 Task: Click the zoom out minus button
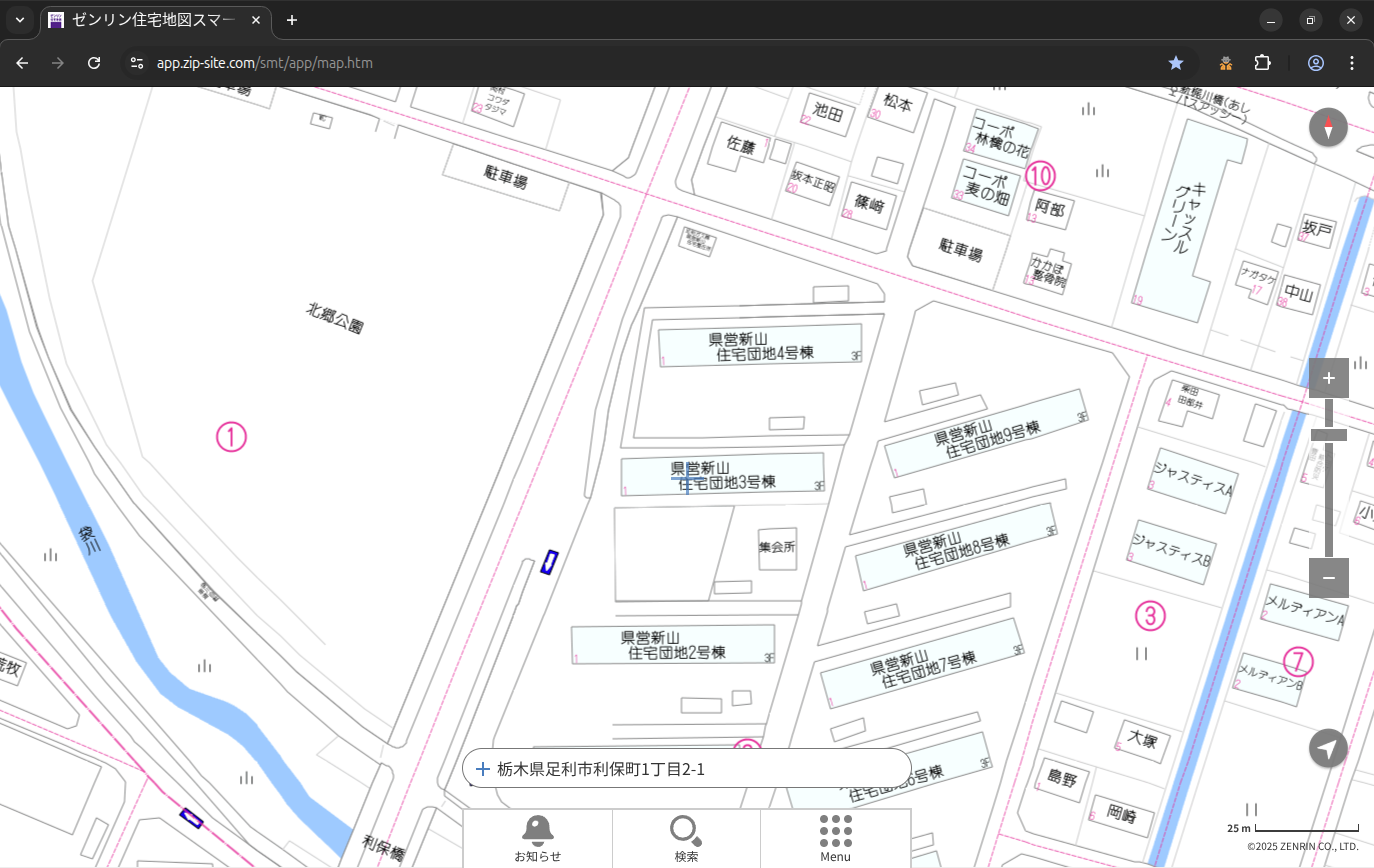click(1328, 578)
